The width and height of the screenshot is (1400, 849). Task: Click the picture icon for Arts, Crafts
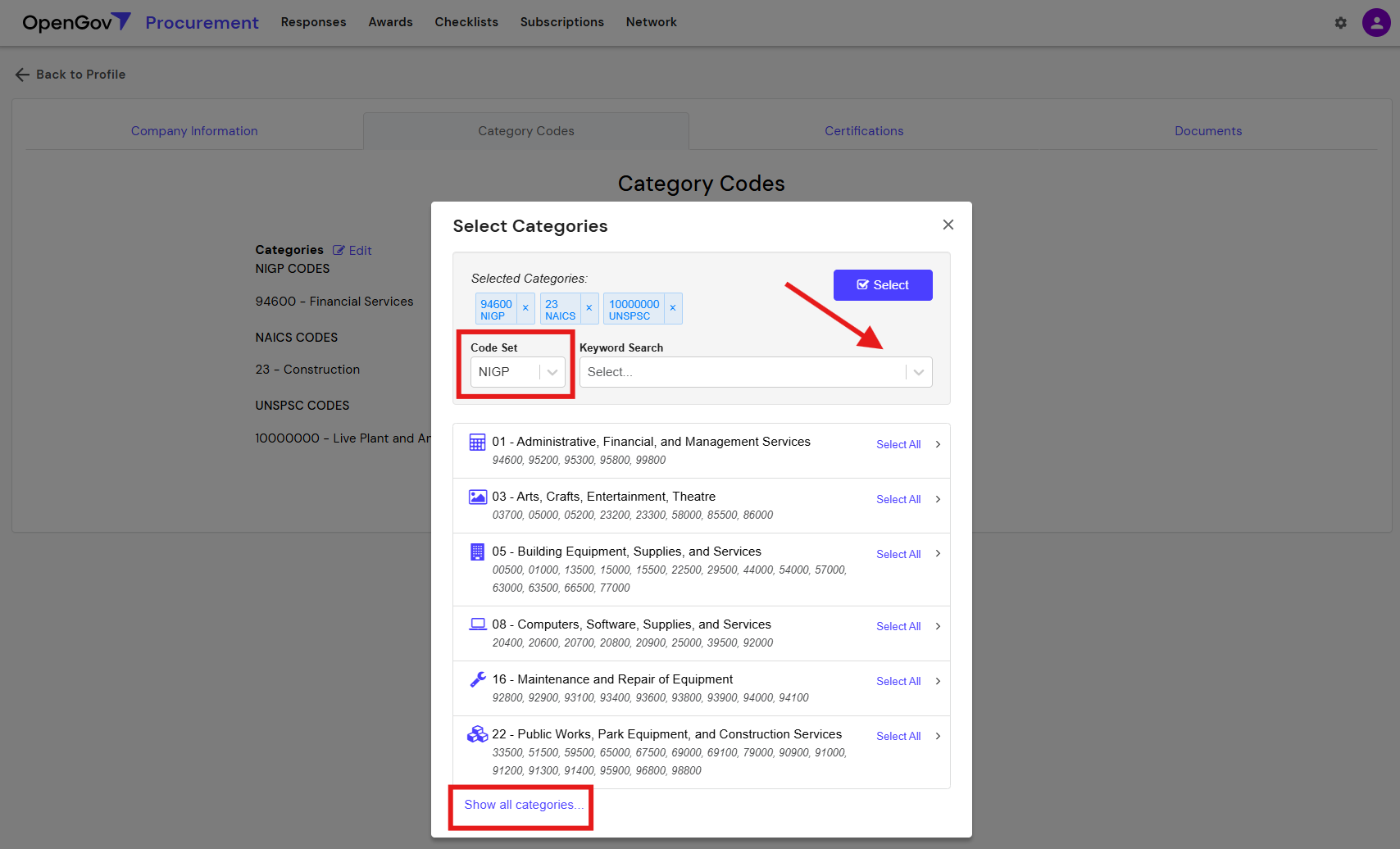[477, 497]
